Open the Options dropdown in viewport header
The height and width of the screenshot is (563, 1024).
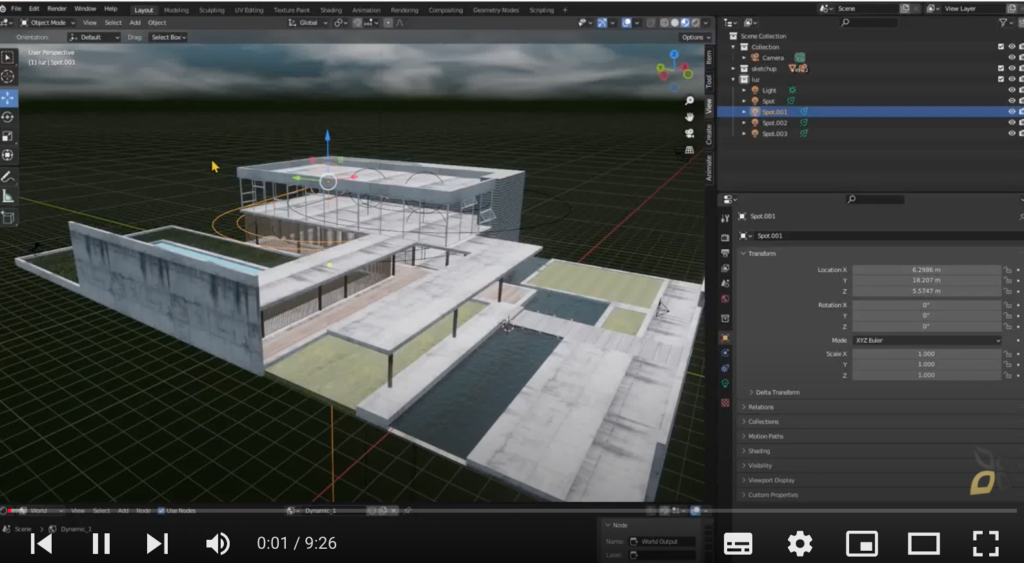coord(695,37)
